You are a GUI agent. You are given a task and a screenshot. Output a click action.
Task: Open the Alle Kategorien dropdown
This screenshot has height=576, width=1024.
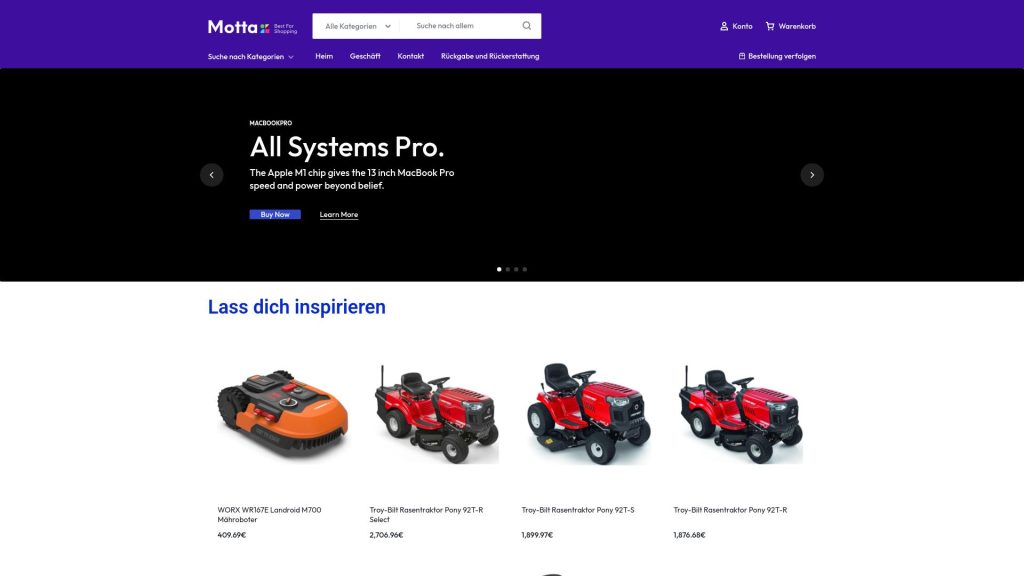357,26
